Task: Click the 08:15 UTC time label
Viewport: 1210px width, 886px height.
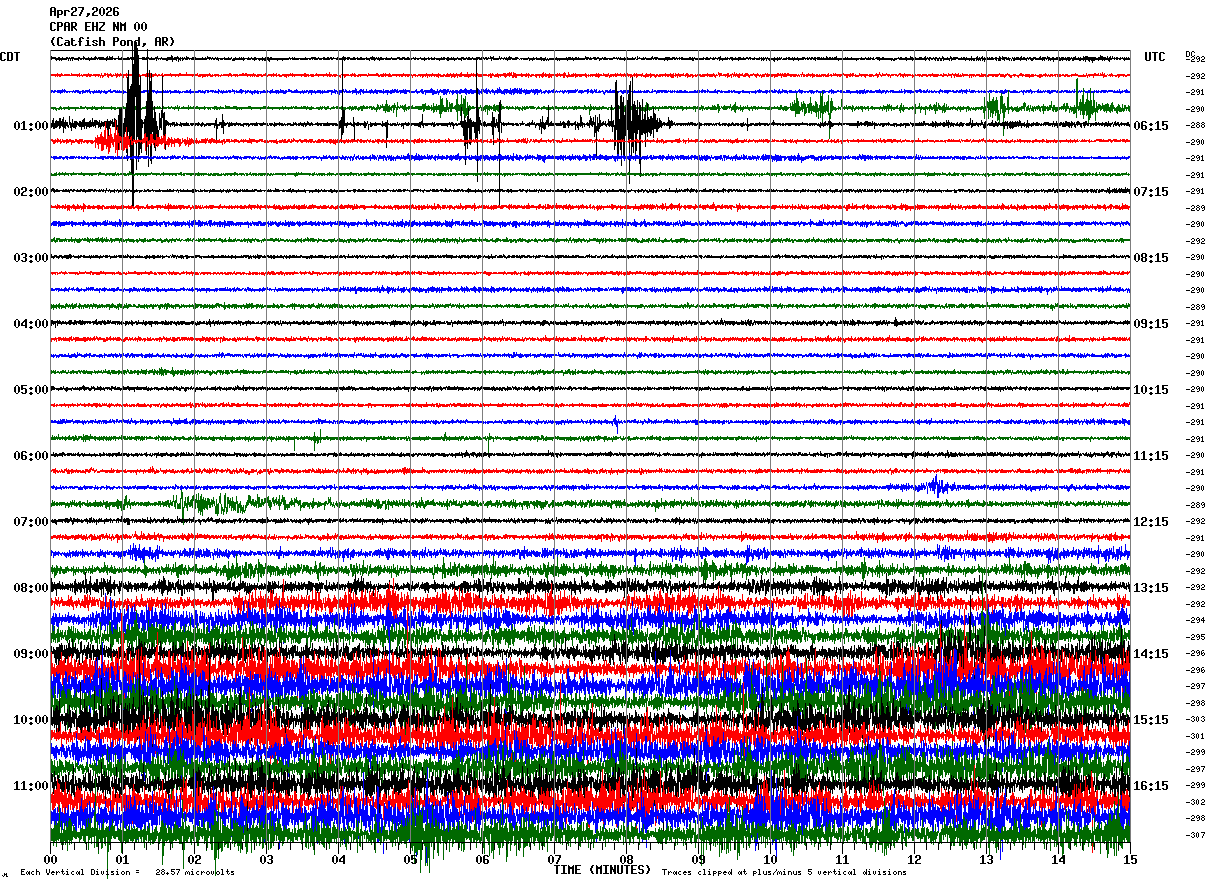Action: click(1150, 258)
